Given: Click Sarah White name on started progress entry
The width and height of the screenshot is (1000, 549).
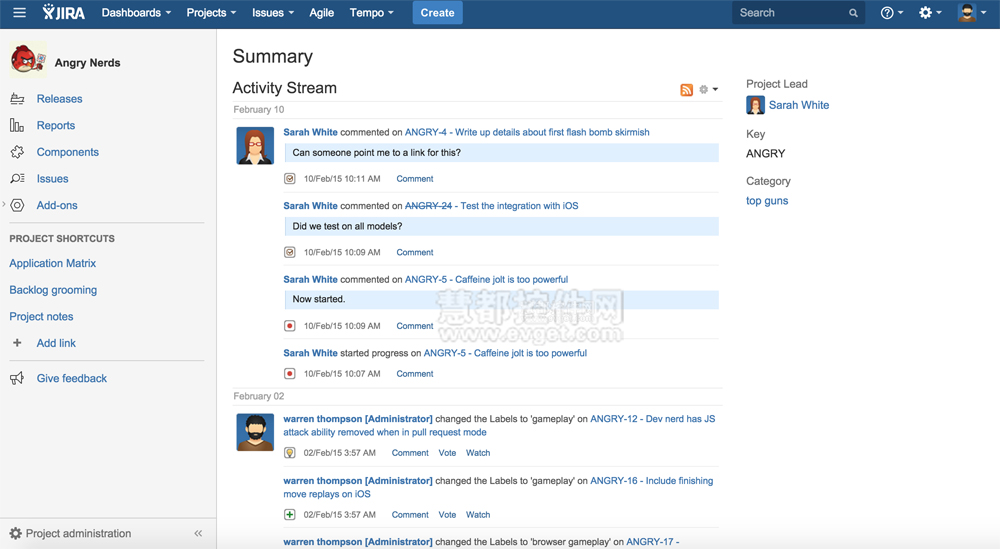Looking at the screenshot, I should click(310, 353).
